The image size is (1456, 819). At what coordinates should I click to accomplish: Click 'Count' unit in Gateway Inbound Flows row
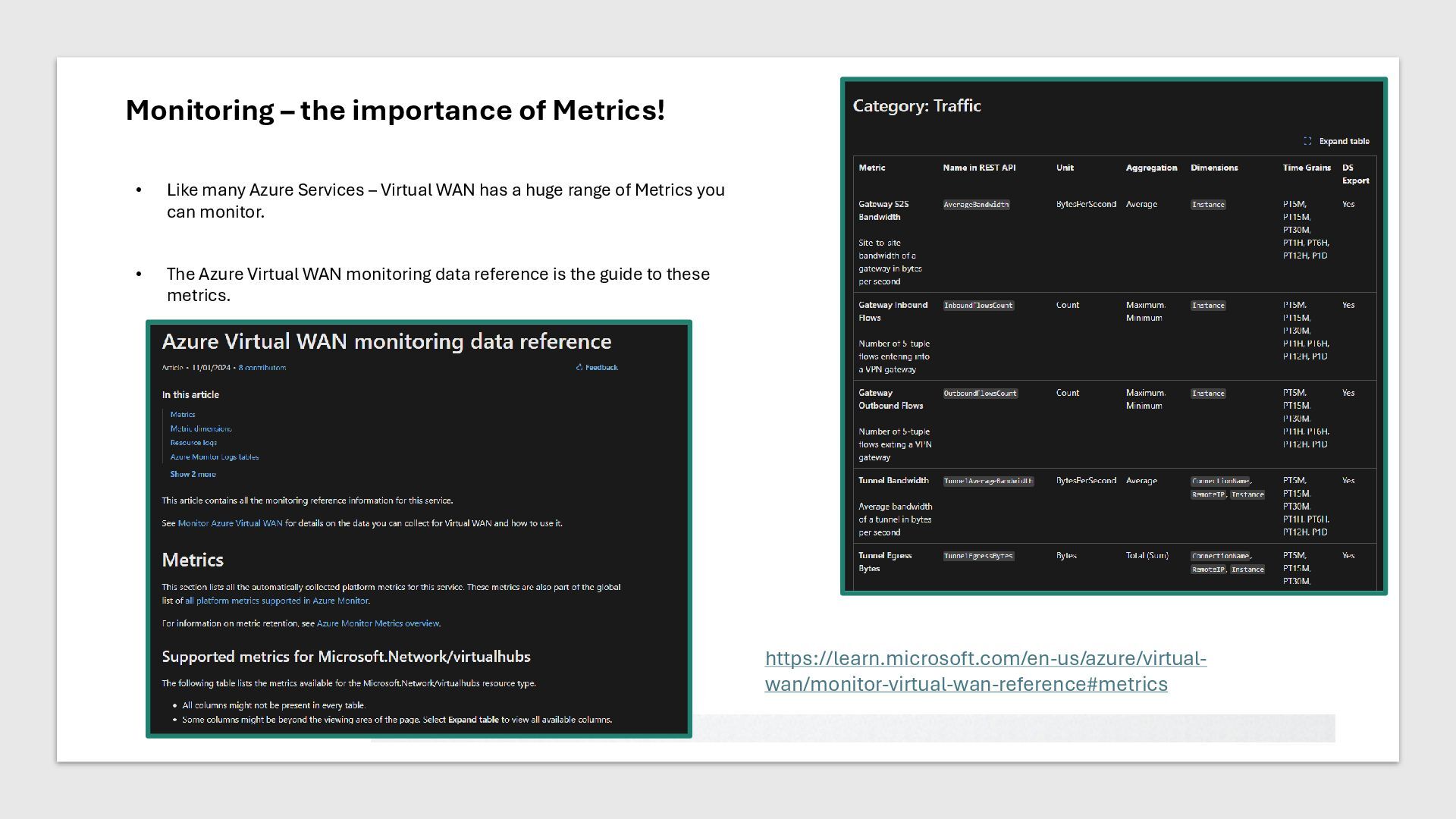click(1067, 306)
